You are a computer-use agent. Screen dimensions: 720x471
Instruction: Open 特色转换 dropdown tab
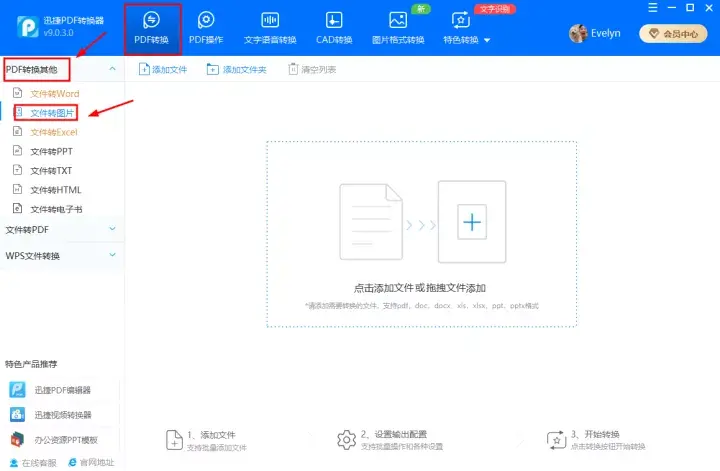pos(466,28)
